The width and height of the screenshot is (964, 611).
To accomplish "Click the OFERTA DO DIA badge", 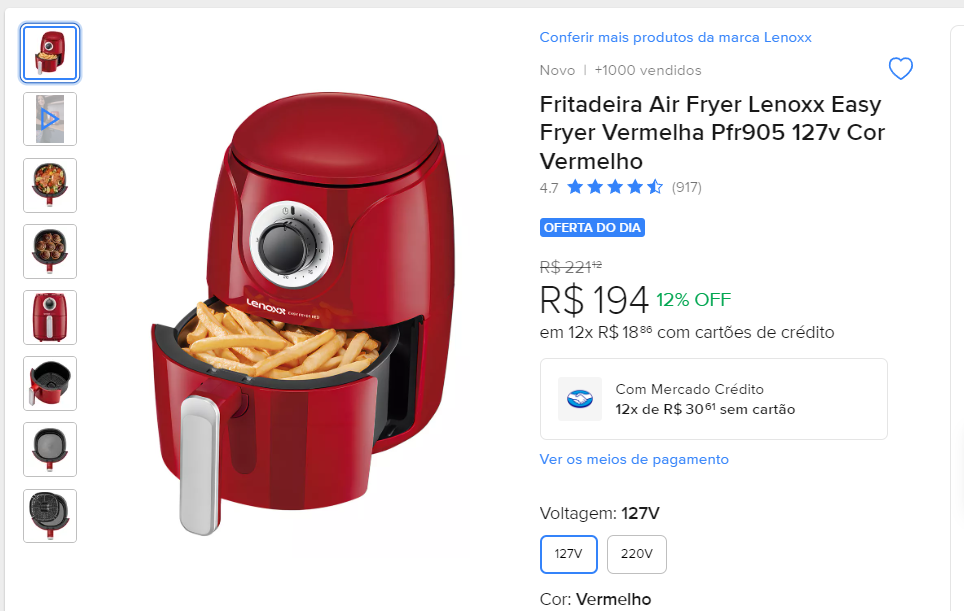I will 592,227.
